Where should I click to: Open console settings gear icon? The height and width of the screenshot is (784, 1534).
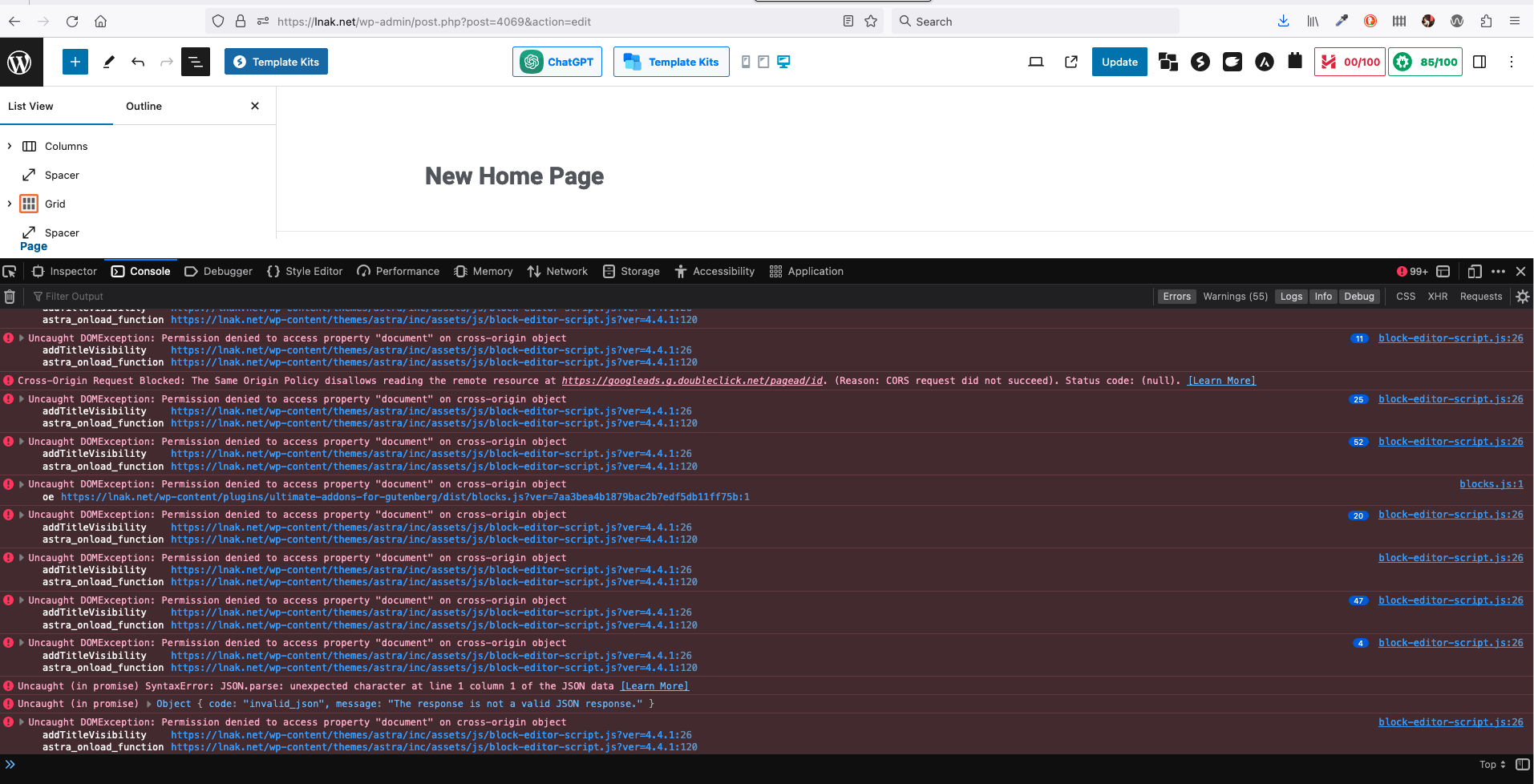pyautogui.click(x=1523, y=297)
